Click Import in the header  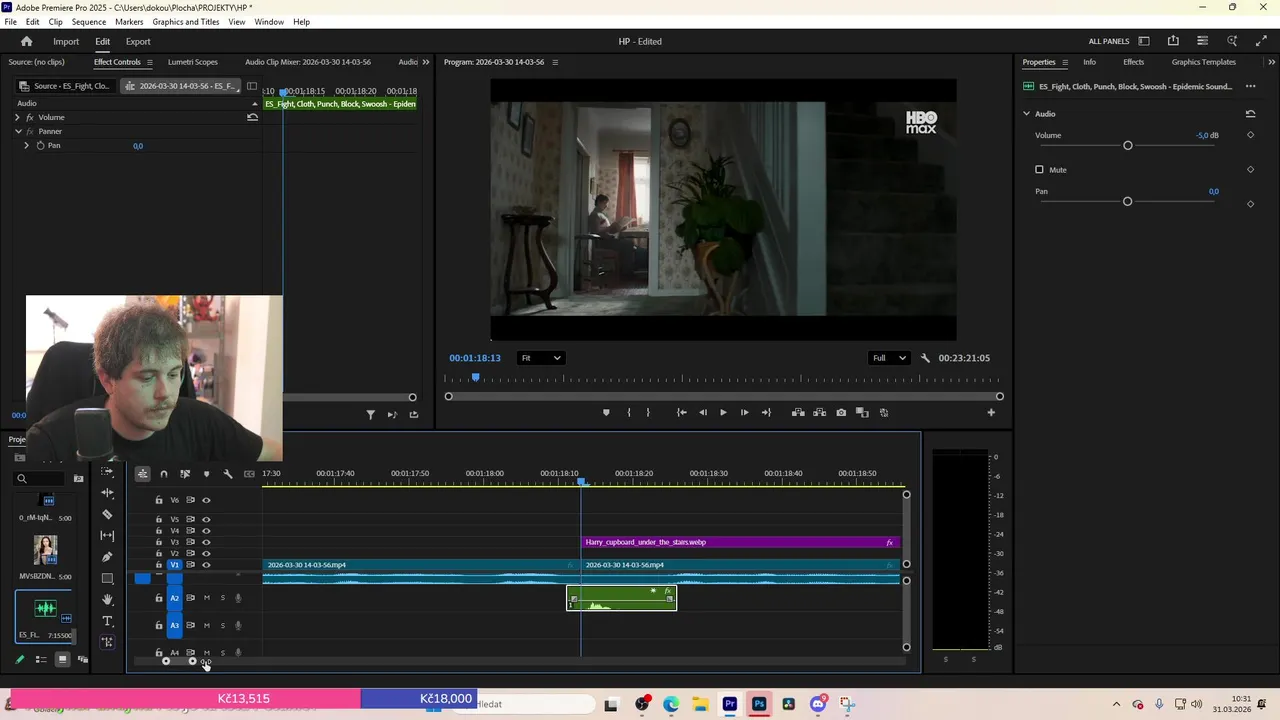coord(66,41)
